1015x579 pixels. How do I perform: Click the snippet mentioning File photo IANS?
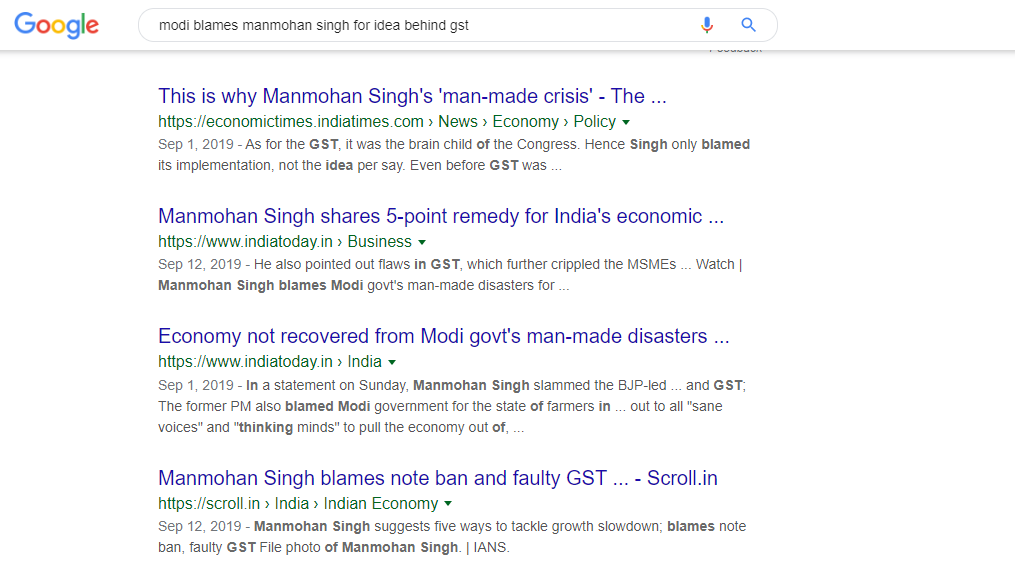[x=452, y=537]
